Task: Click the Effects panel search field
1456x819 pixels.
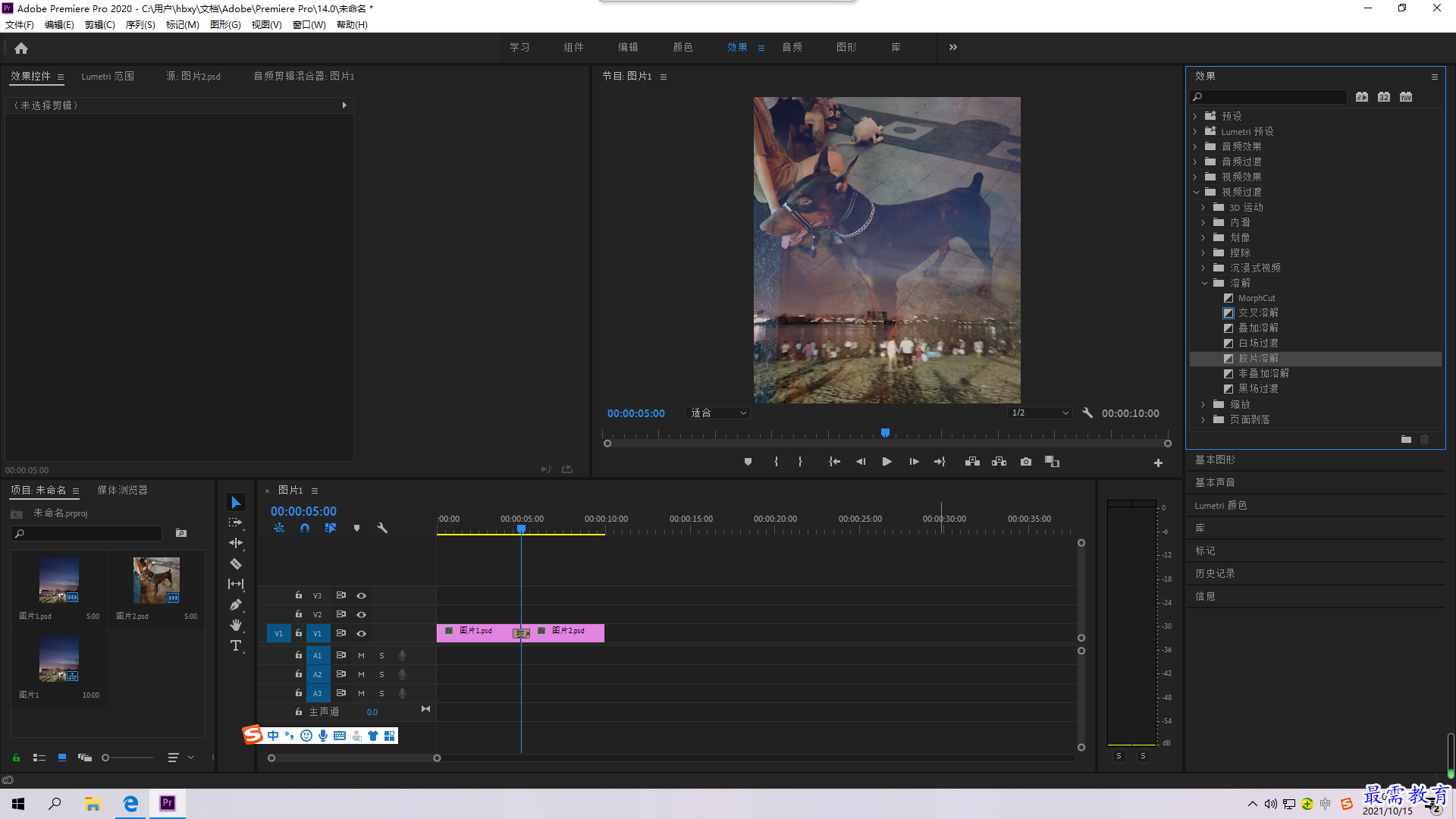Action: point(1269,97)
